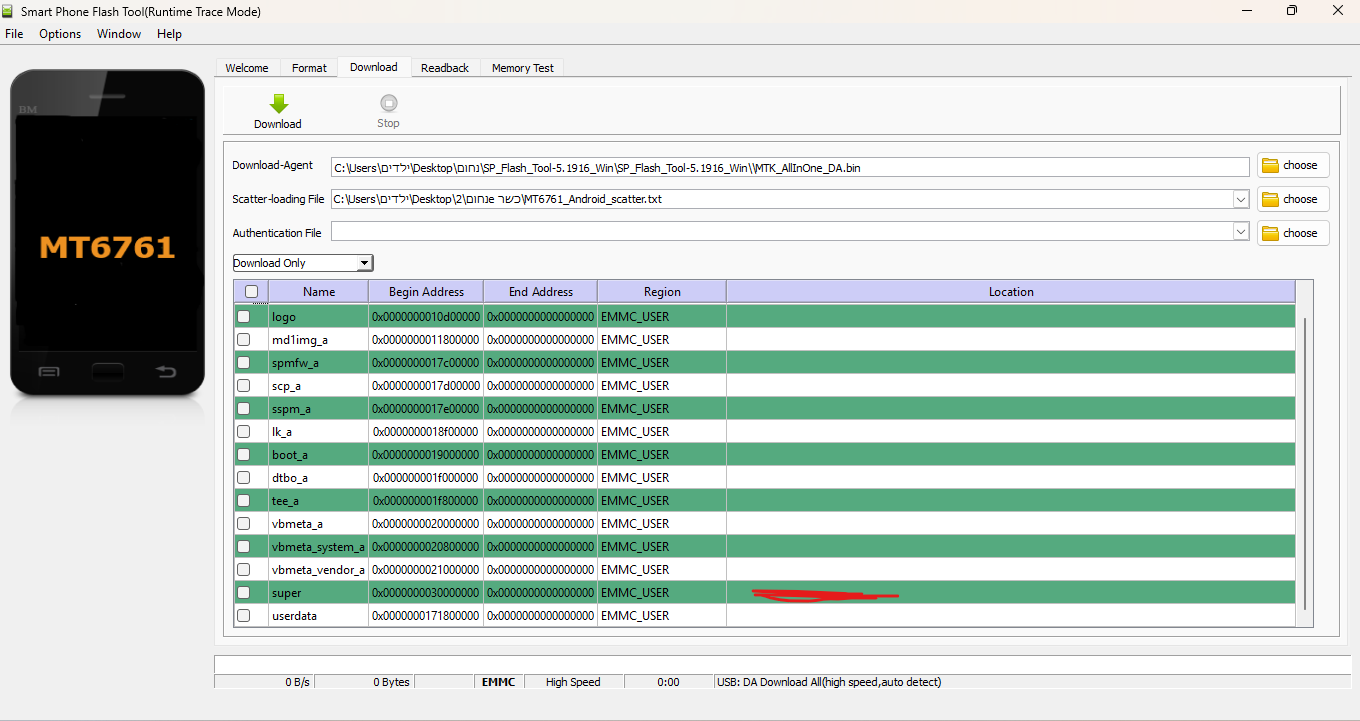This screenshot has height=721, width=1360.
Task: Click the Smart Phone Flash Tool title icon
Action: tap(11, 11)
